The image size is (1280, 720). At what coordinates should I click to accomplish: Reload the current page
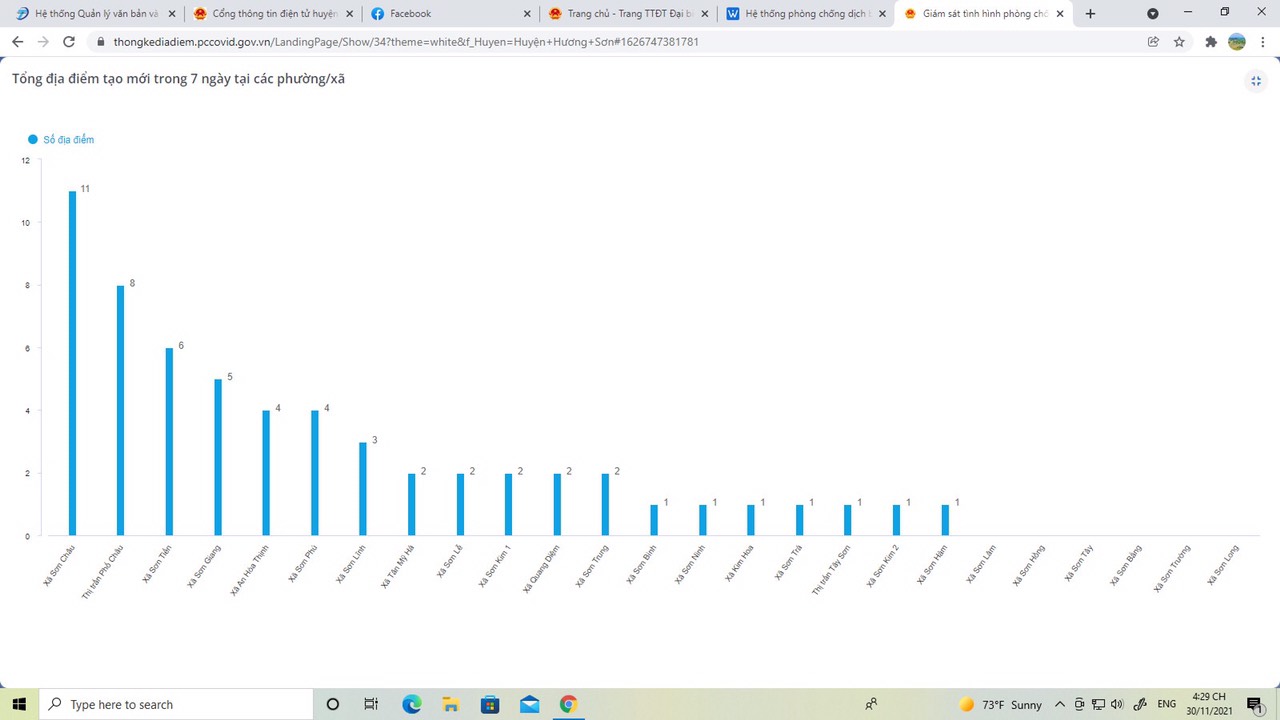(x=69, y=42)
